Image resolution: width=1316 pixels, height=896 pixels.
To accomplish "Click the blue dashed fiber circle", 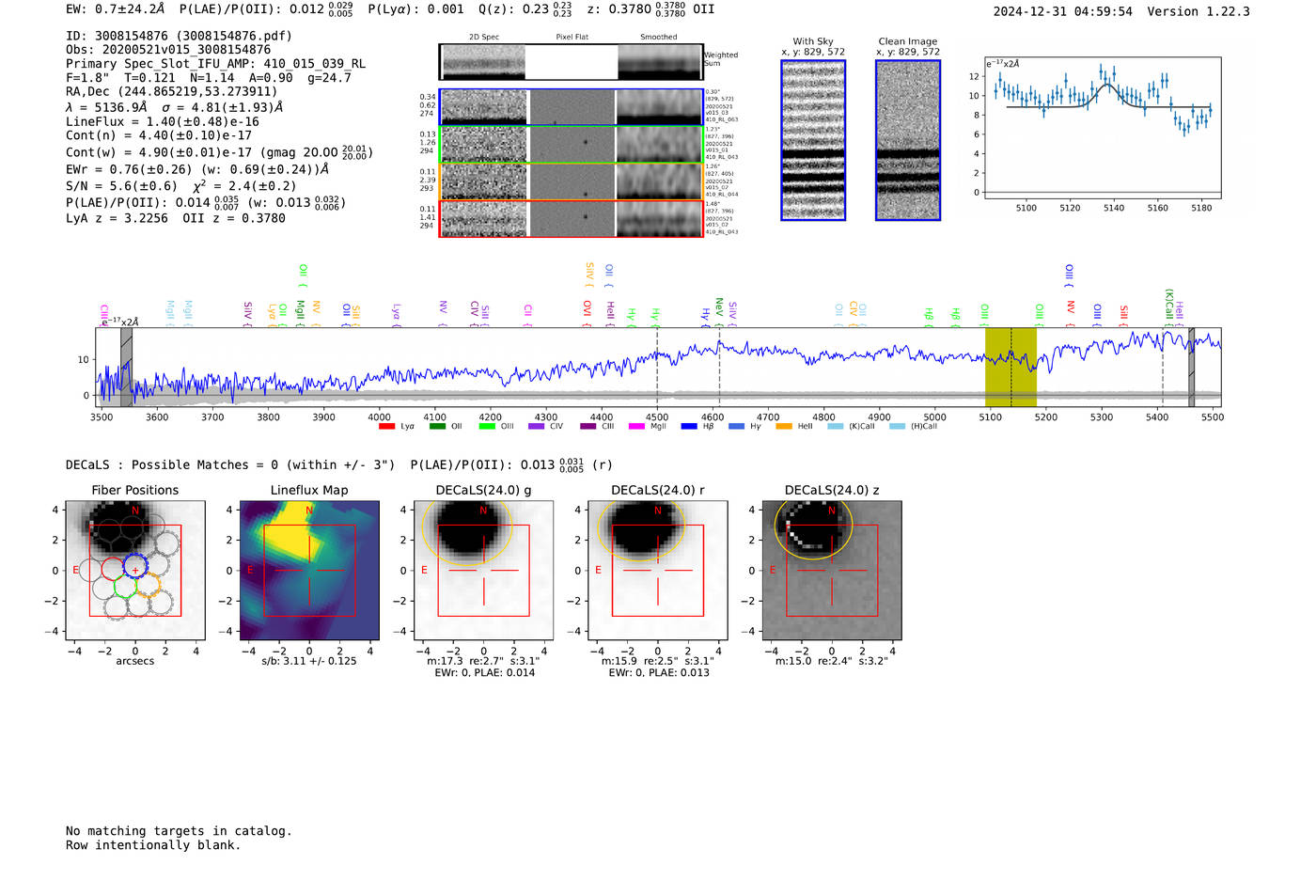I will coord(135,567).
